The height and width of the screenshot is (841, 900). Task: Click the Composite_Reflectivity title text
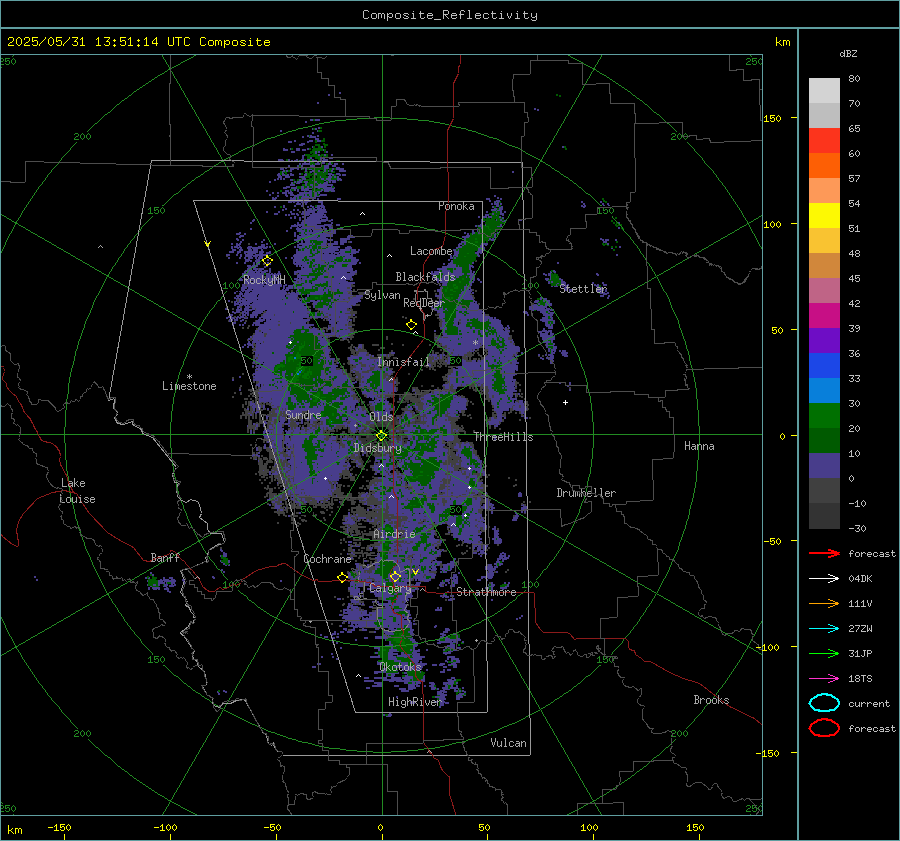tap(450, 15)
